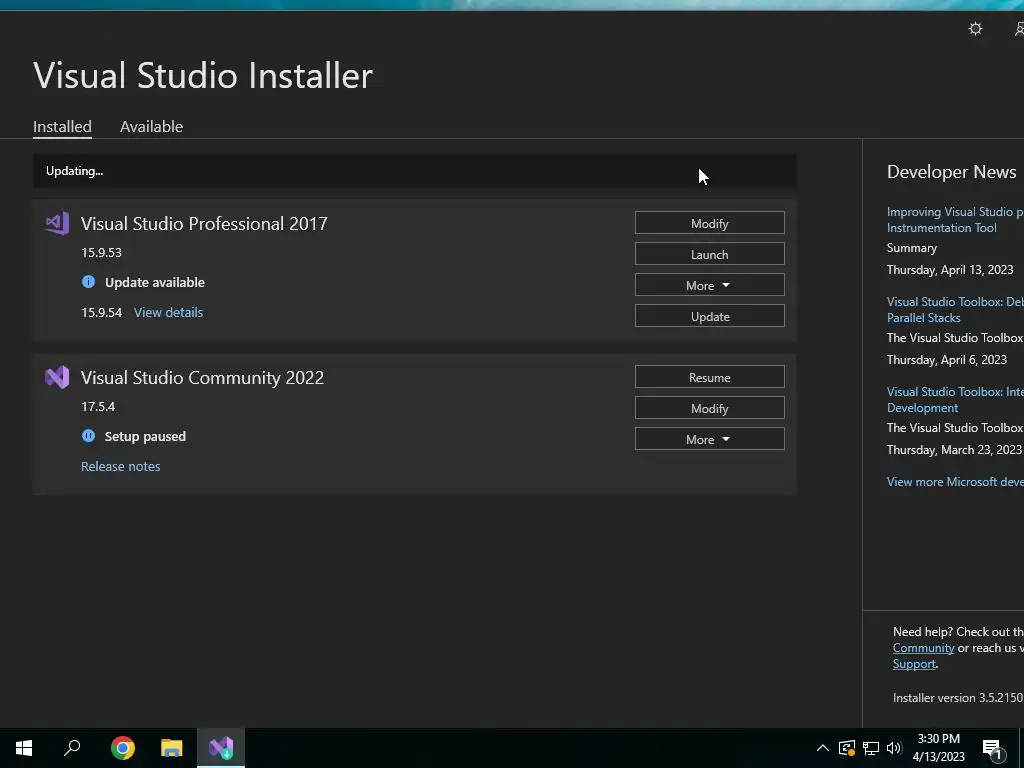Open Visual Studio Toolbox Development article
This screenshot has height=768, width=1024.
(x=955, y=400)
